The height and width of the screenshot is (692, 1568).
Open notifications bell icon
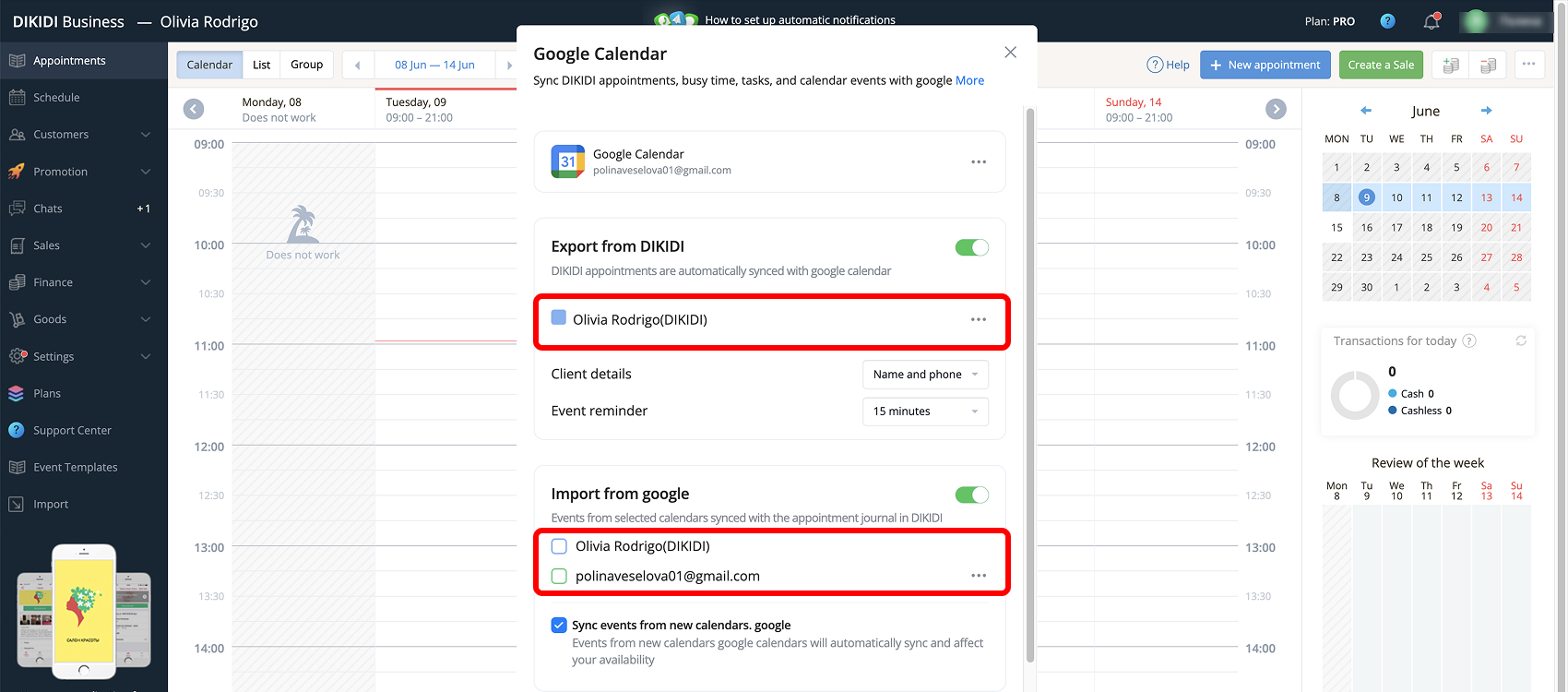(1431, 21)
